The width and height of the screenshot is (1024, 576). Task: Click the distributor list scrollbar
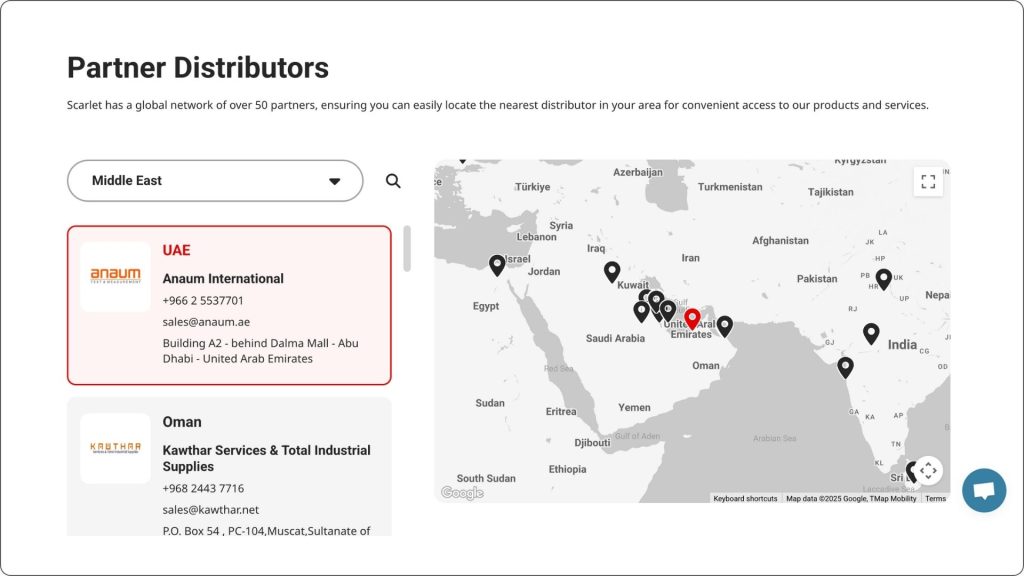[x=407, y=248]
